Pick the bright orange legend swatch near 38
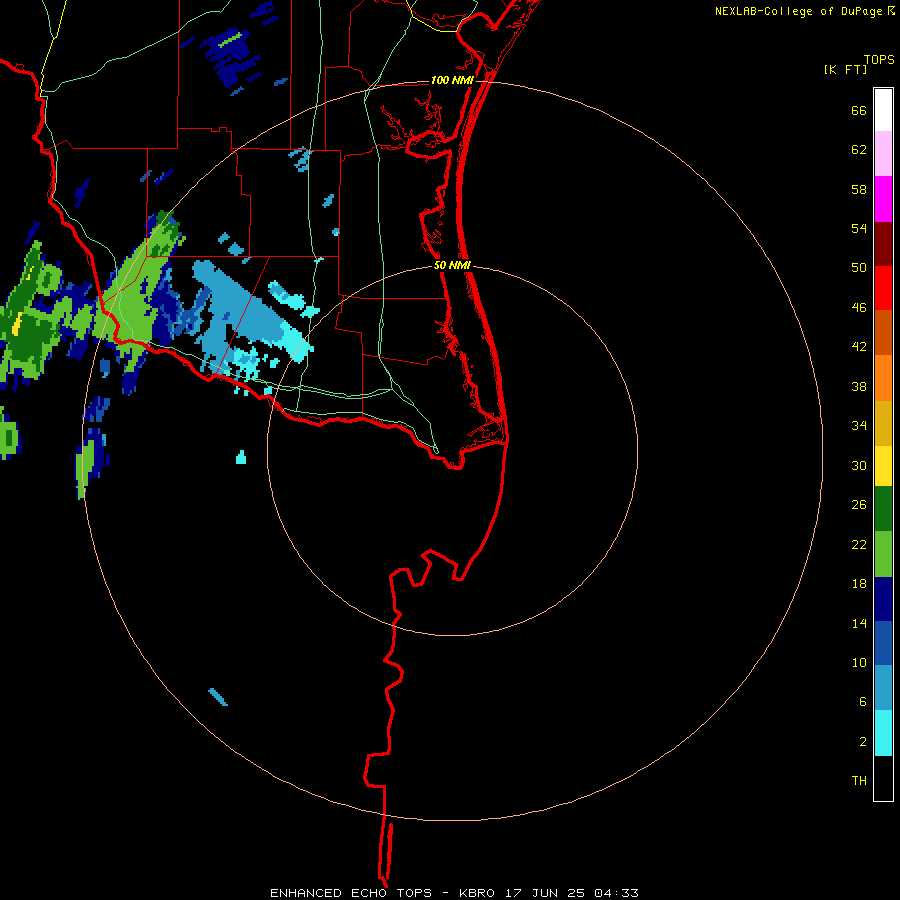 [883, 378]
